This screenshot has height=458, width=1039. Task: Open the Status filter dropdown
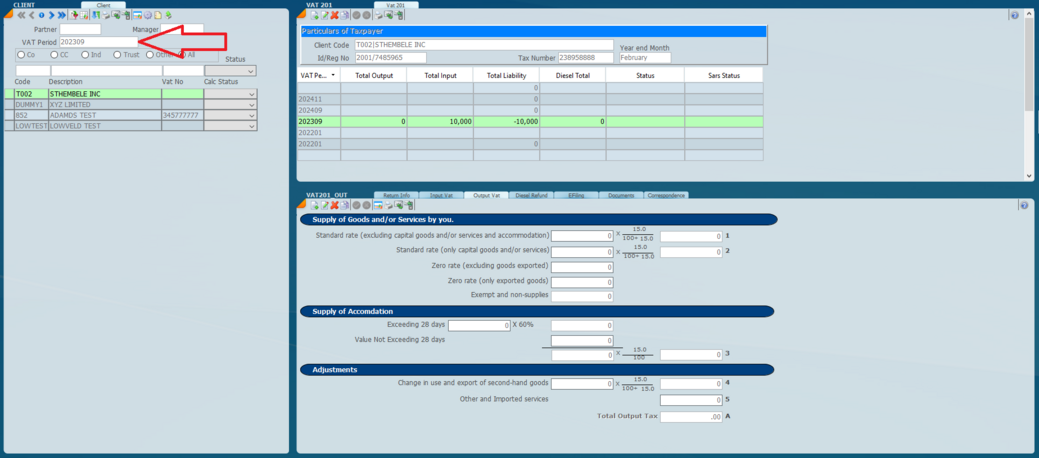(x=250, y=71)
